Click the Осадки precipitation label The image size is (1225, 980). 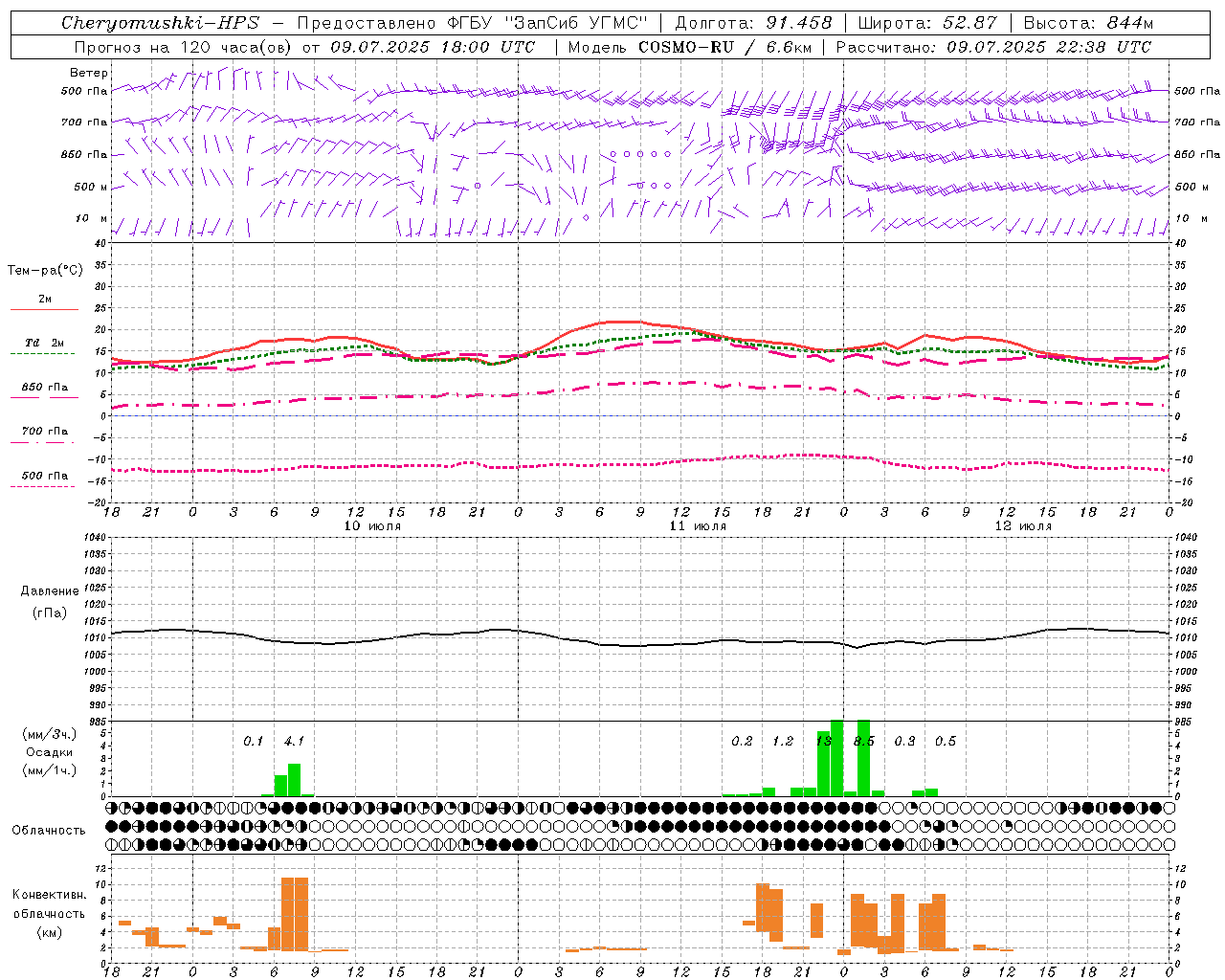coord(49,752)
